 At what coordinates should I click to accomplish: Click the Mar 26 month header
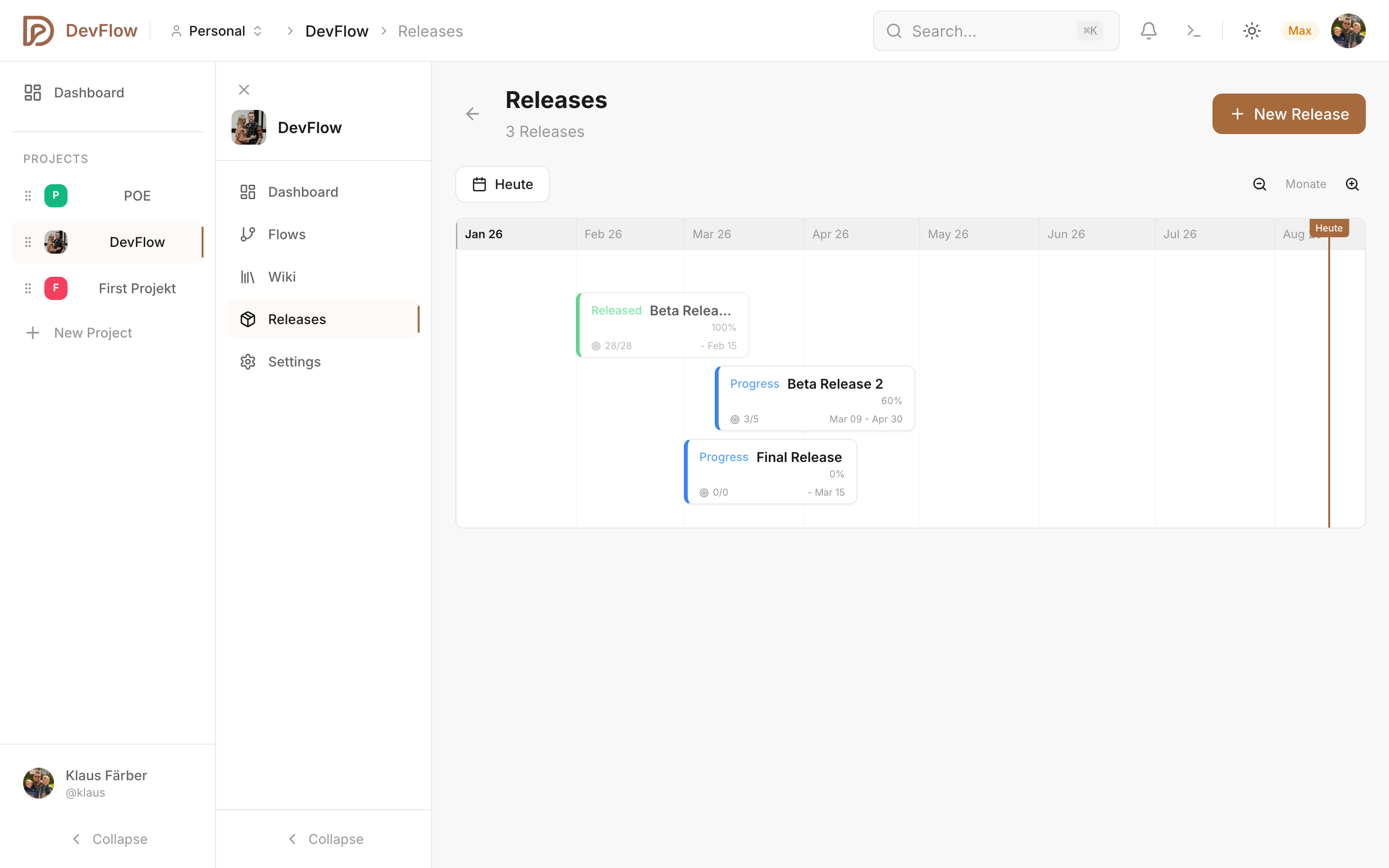coord(744,234)
